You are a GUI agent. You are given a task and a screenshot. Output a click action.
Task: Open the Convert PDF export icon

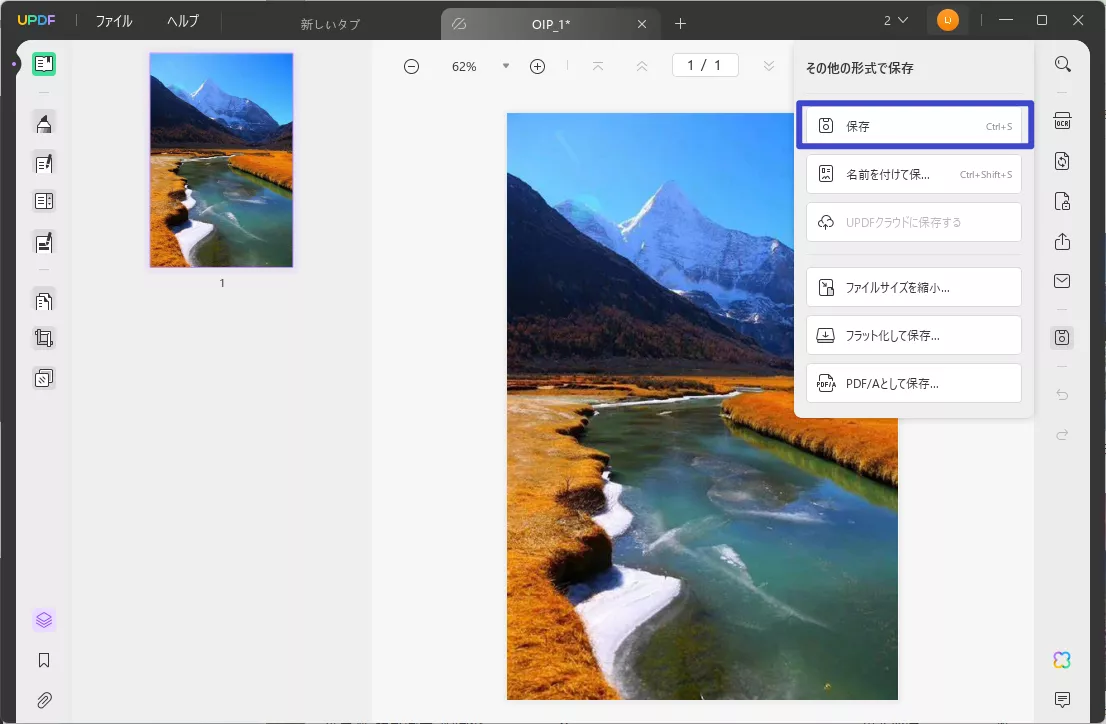point(1062,161)
